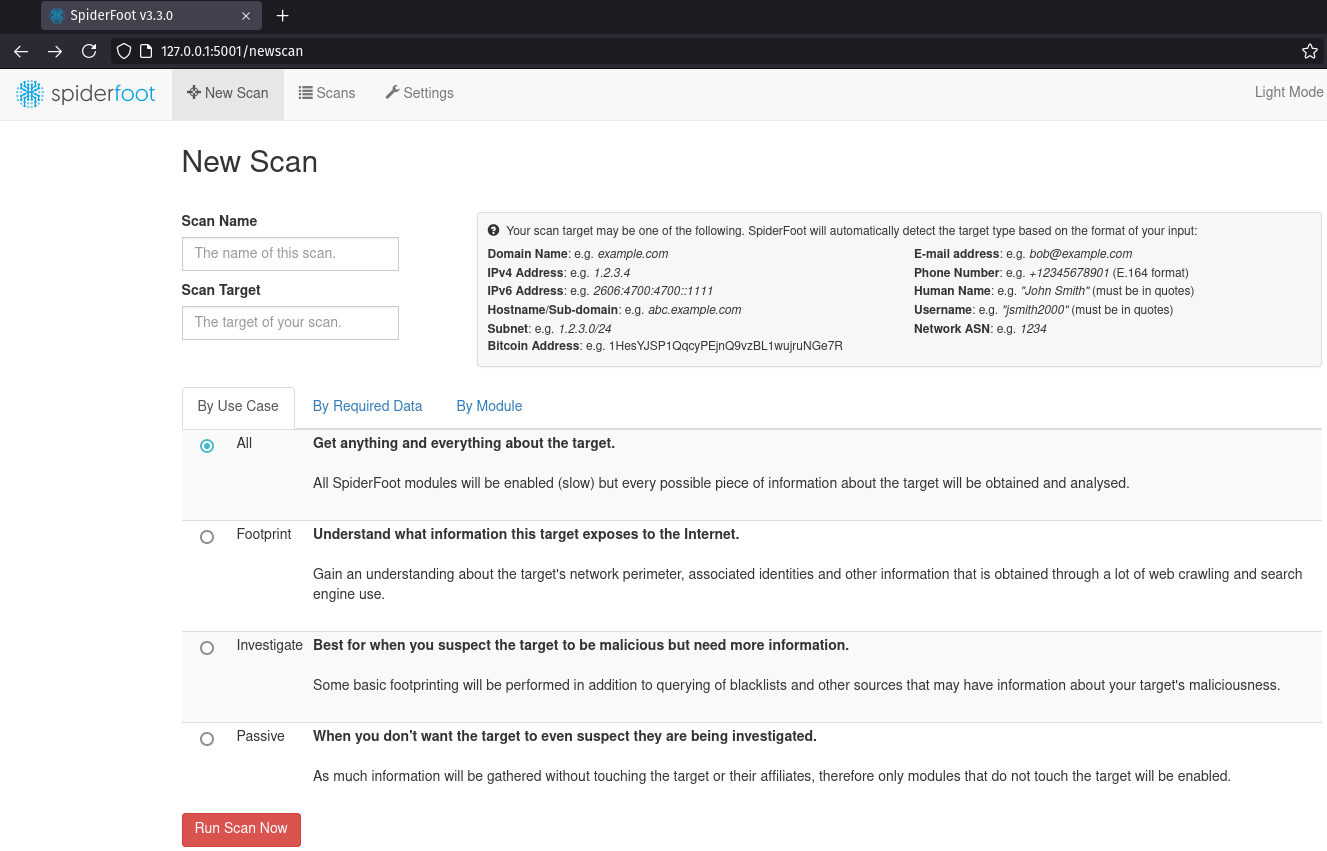Toggle Light Mode link
This screenshot has width=1327, height=851.
[1288, 92]
